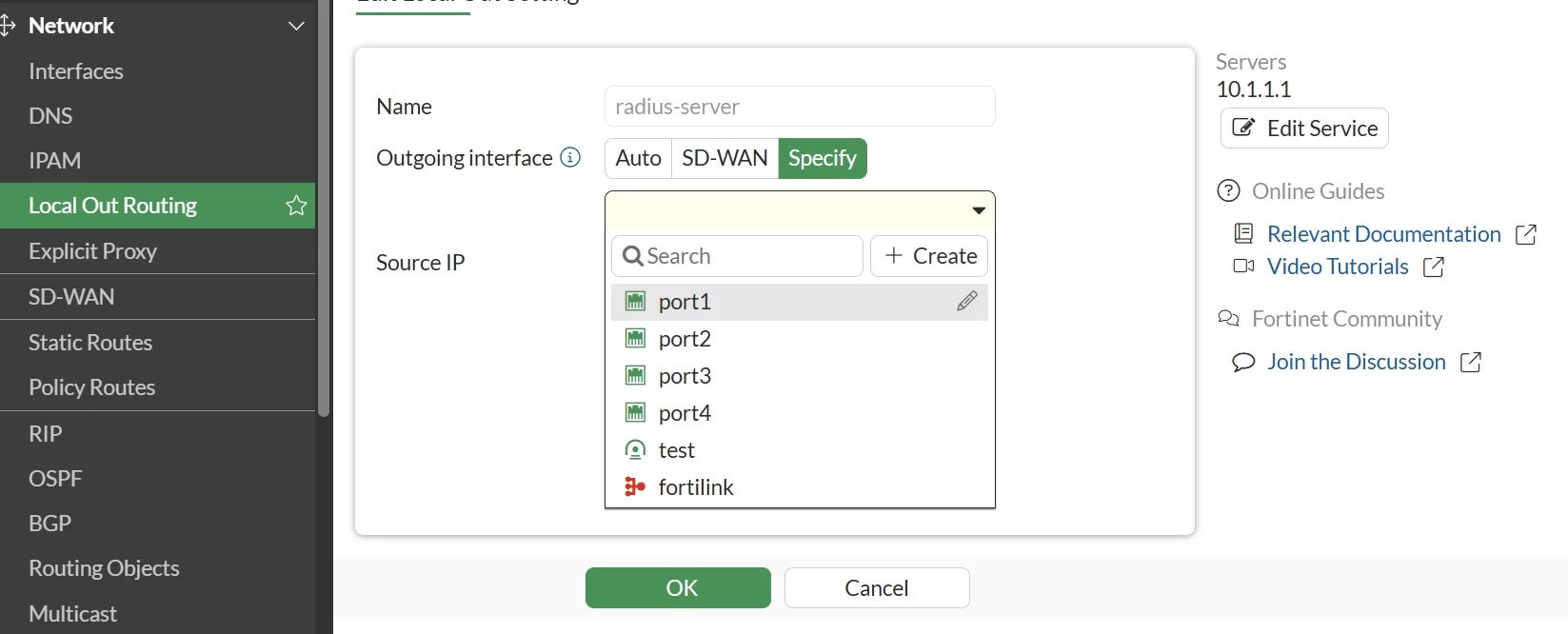1568x634 pixels.
Task: Click the search magnifier icon
Action: tap(632, 256)
